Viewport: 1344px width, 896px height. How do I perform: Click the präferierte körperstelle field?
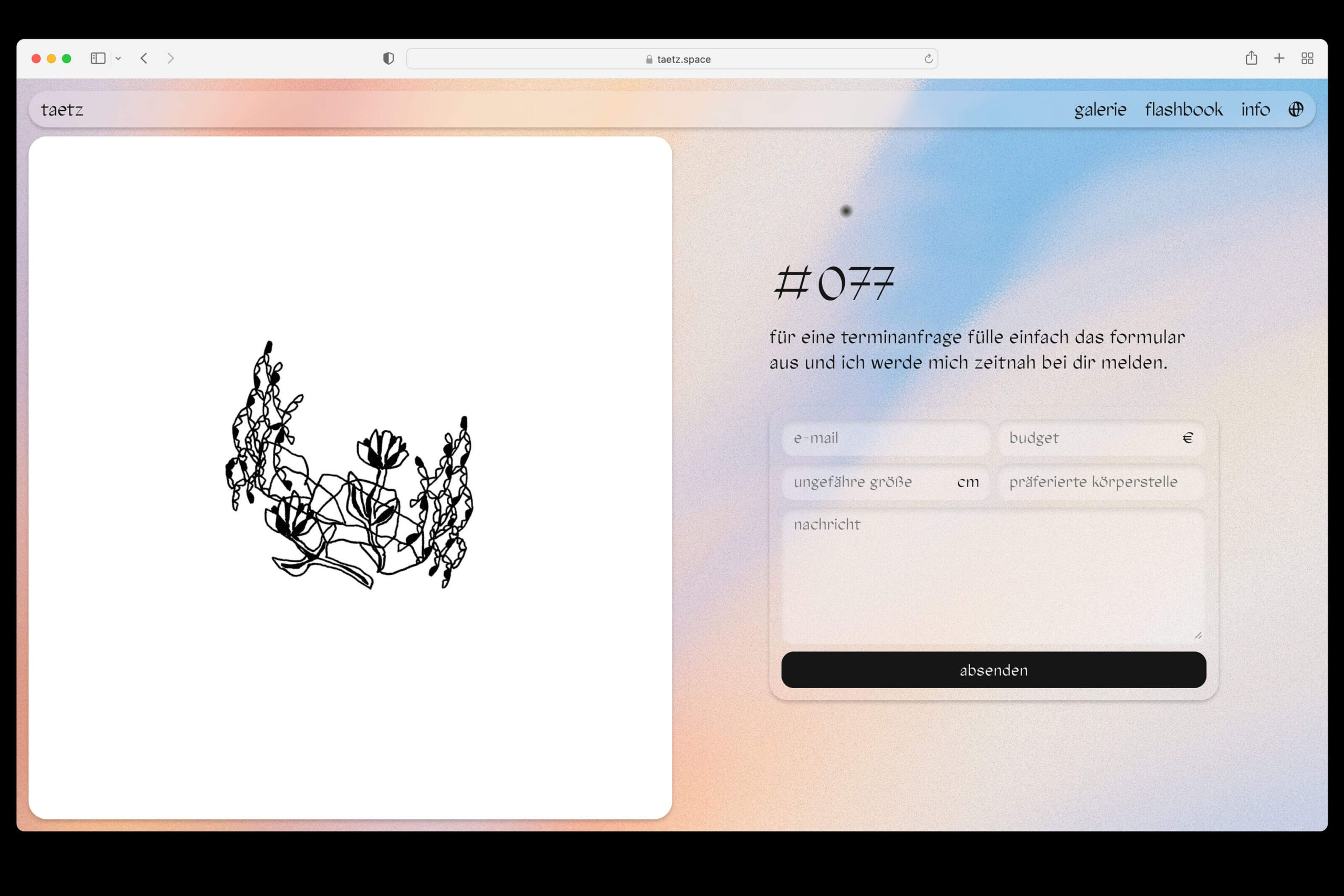pyautogui.click(x=1100, y=482)
